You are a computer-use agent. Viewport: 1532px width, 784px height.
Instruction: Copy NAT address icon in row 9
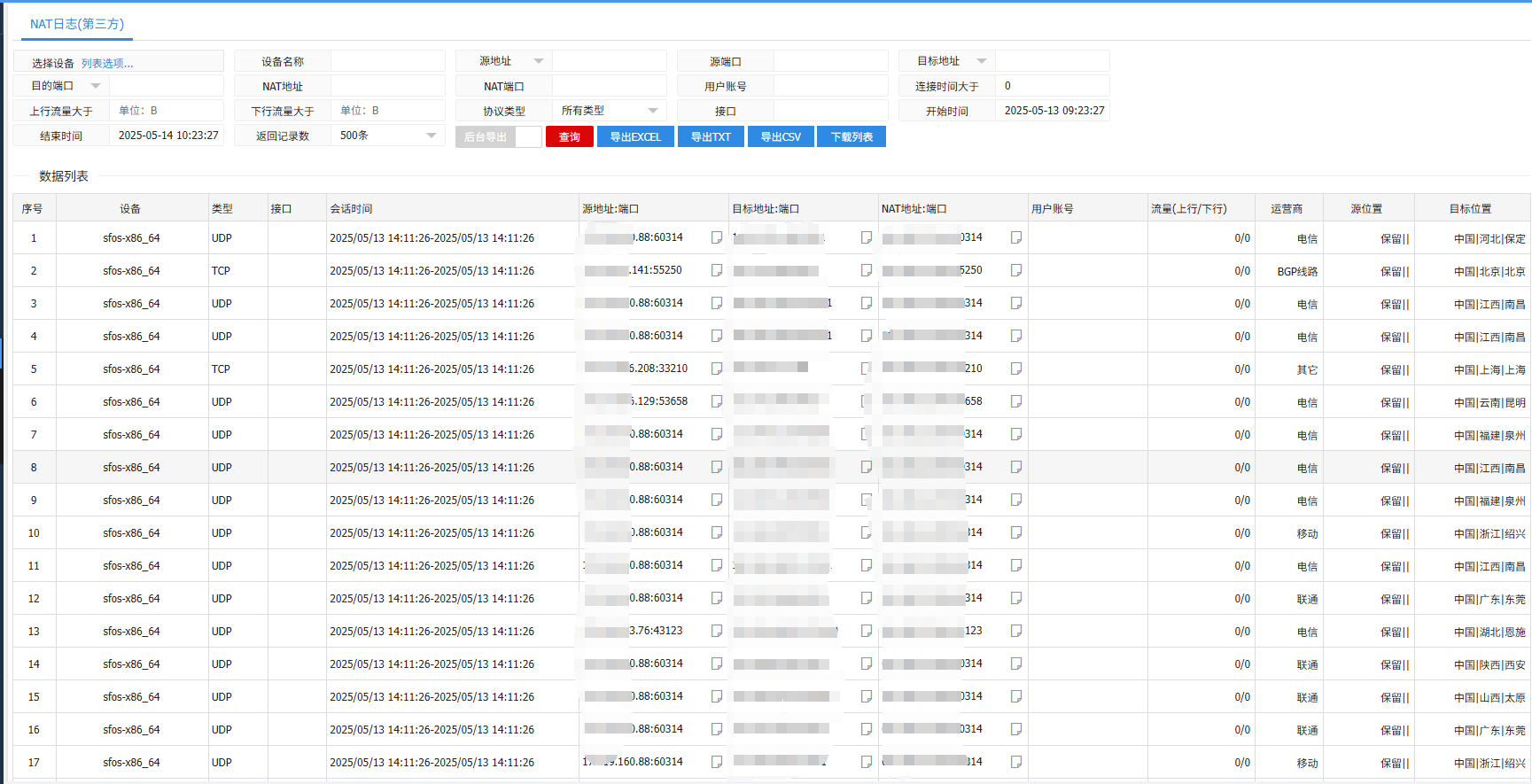[x=1016, y=500]
